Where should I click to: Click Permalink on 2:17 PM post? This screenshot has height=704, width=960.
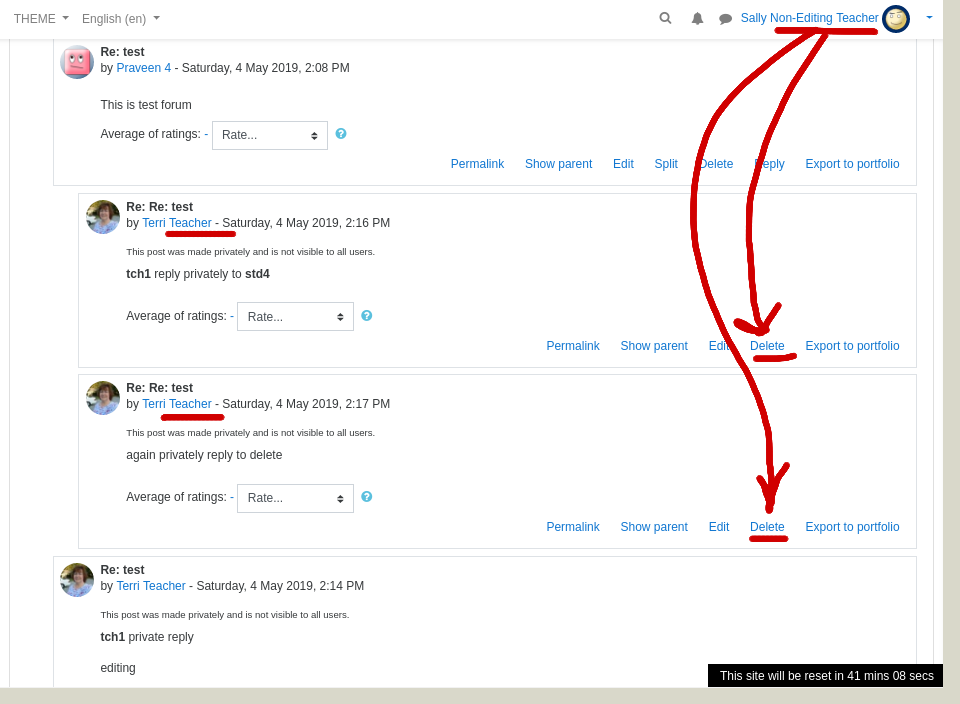click(573, 527)
